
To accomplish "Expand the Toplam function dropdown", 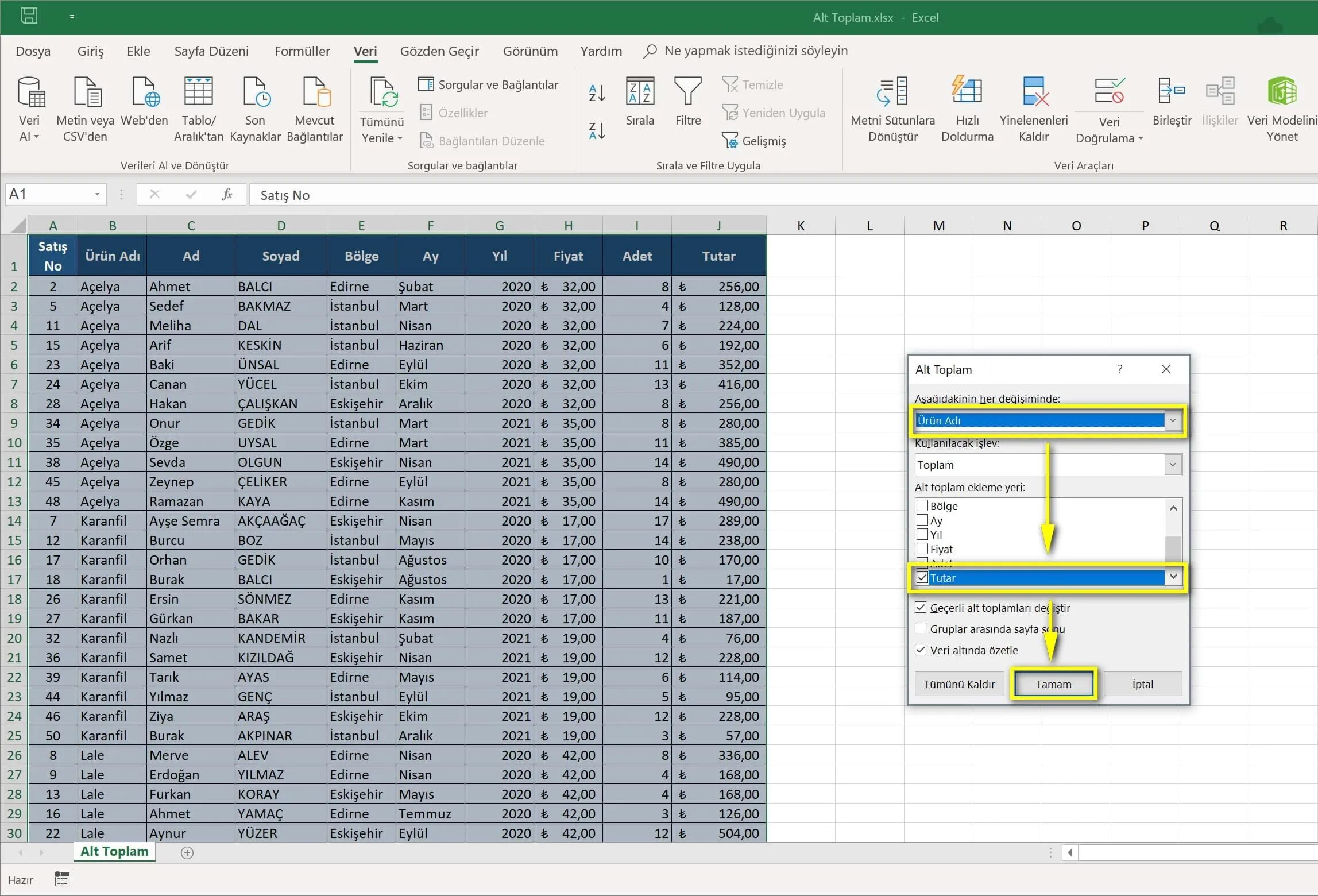I will pyautogui.click(x=1173, y=465).
